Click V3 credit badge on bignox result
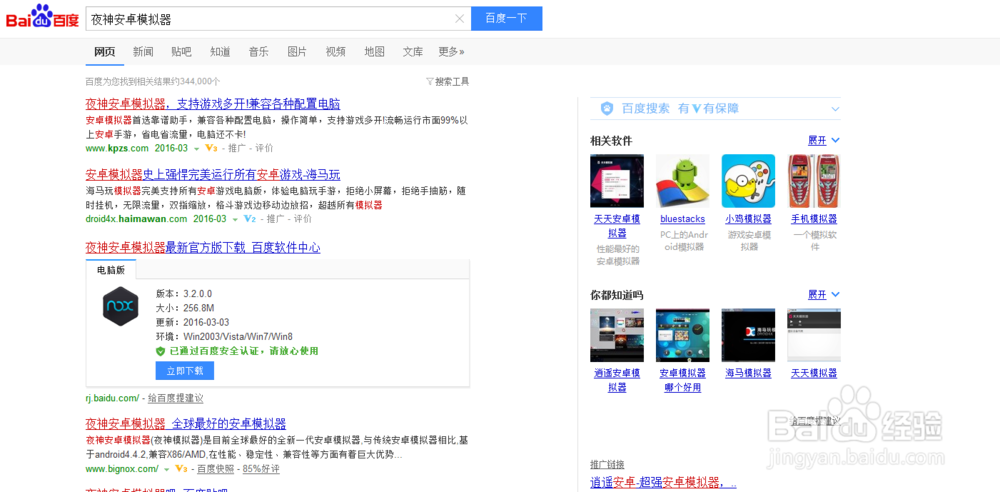The width and height of the screenshot is (1000, 492). coord(181,469)
